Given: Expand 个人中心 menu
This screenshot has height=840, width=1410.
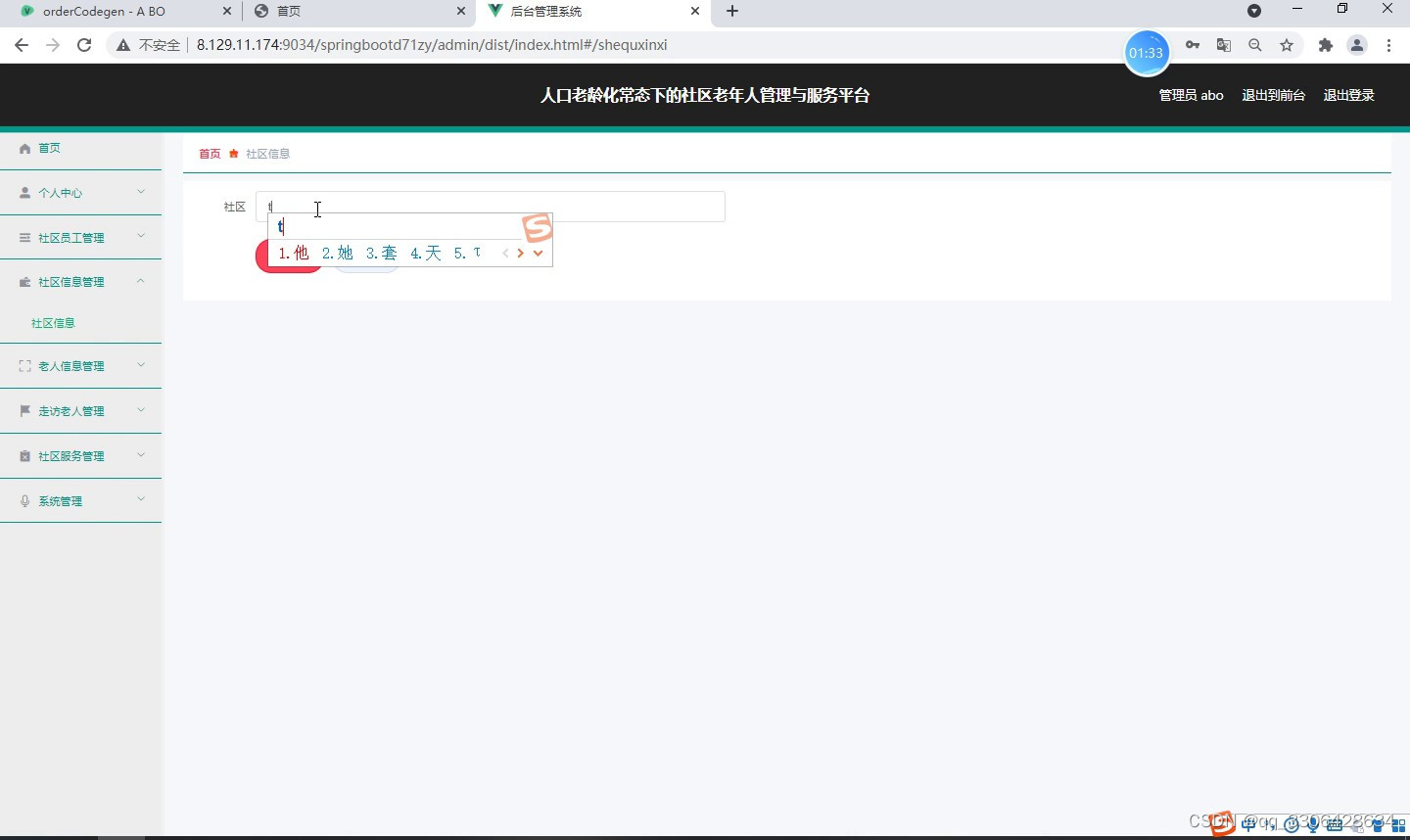Looking at the screenshot, I should tap(80, 193).
